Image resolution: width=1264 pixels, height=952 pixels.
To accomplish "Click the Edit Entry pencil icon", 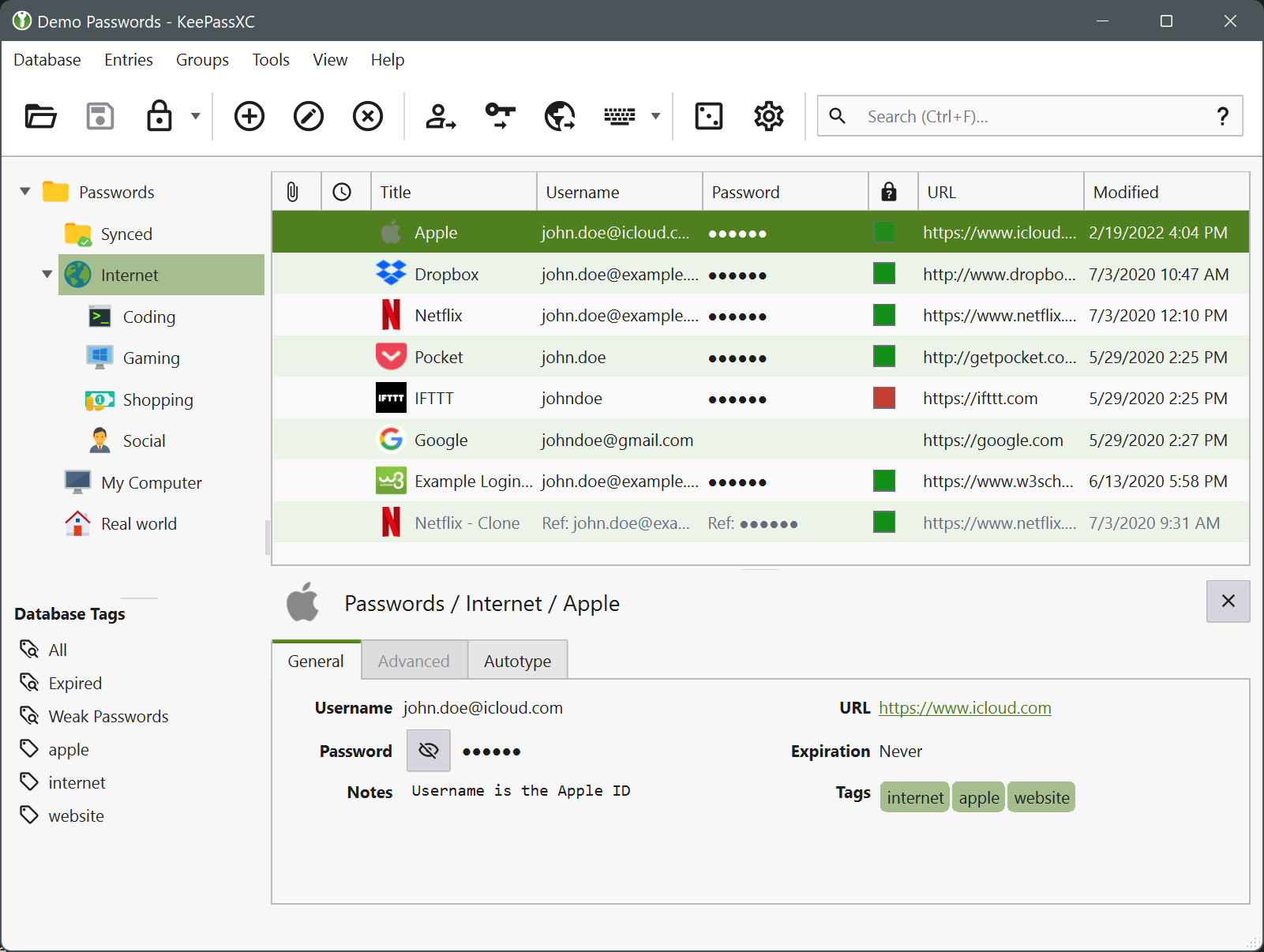I will click(x=309, y=117).
